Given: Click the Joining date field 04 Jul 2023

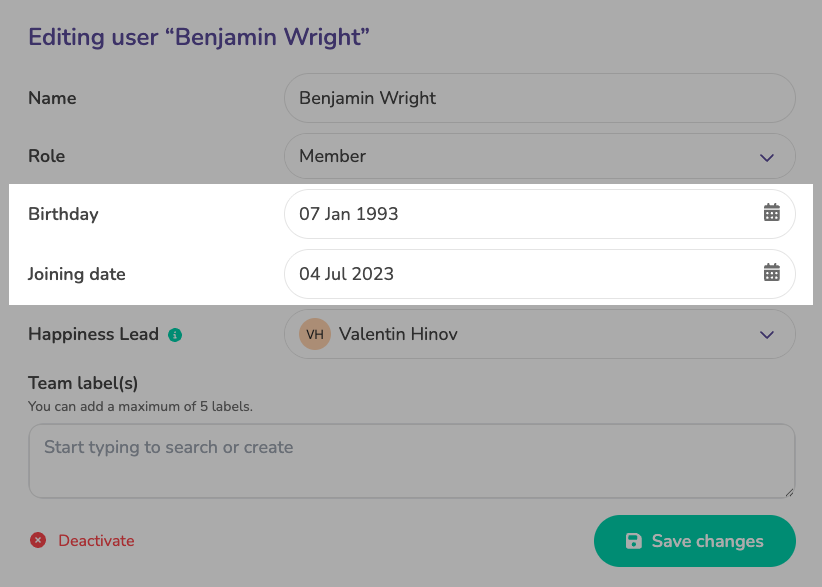Looking at the screenshot, I should [520, 274].
